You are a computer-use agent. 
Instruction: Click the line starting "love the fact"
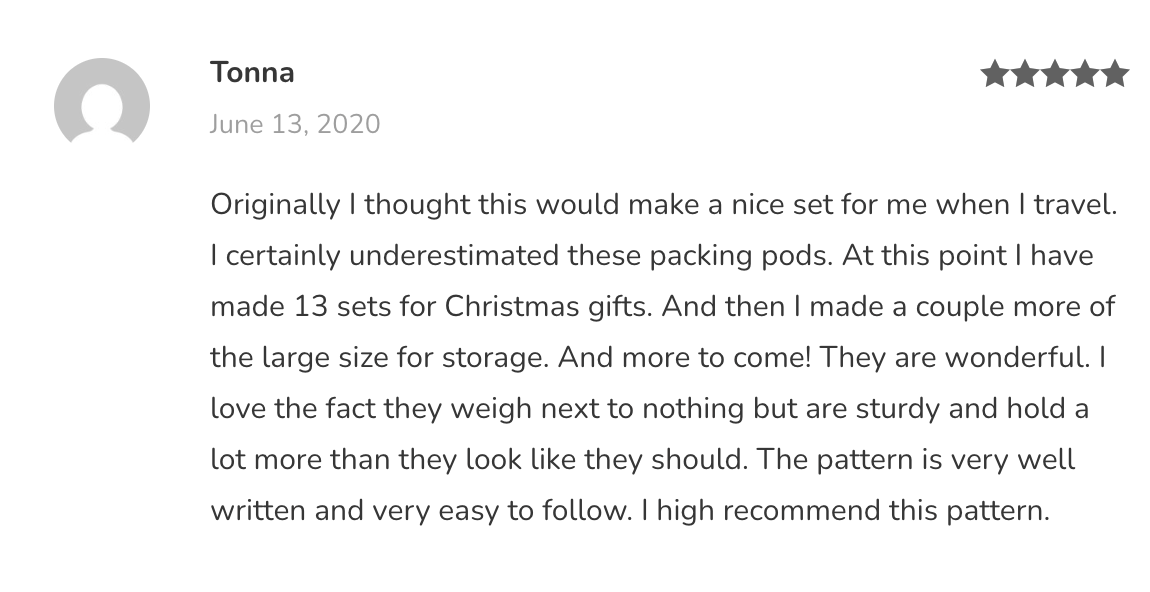[x=649, y=408]
